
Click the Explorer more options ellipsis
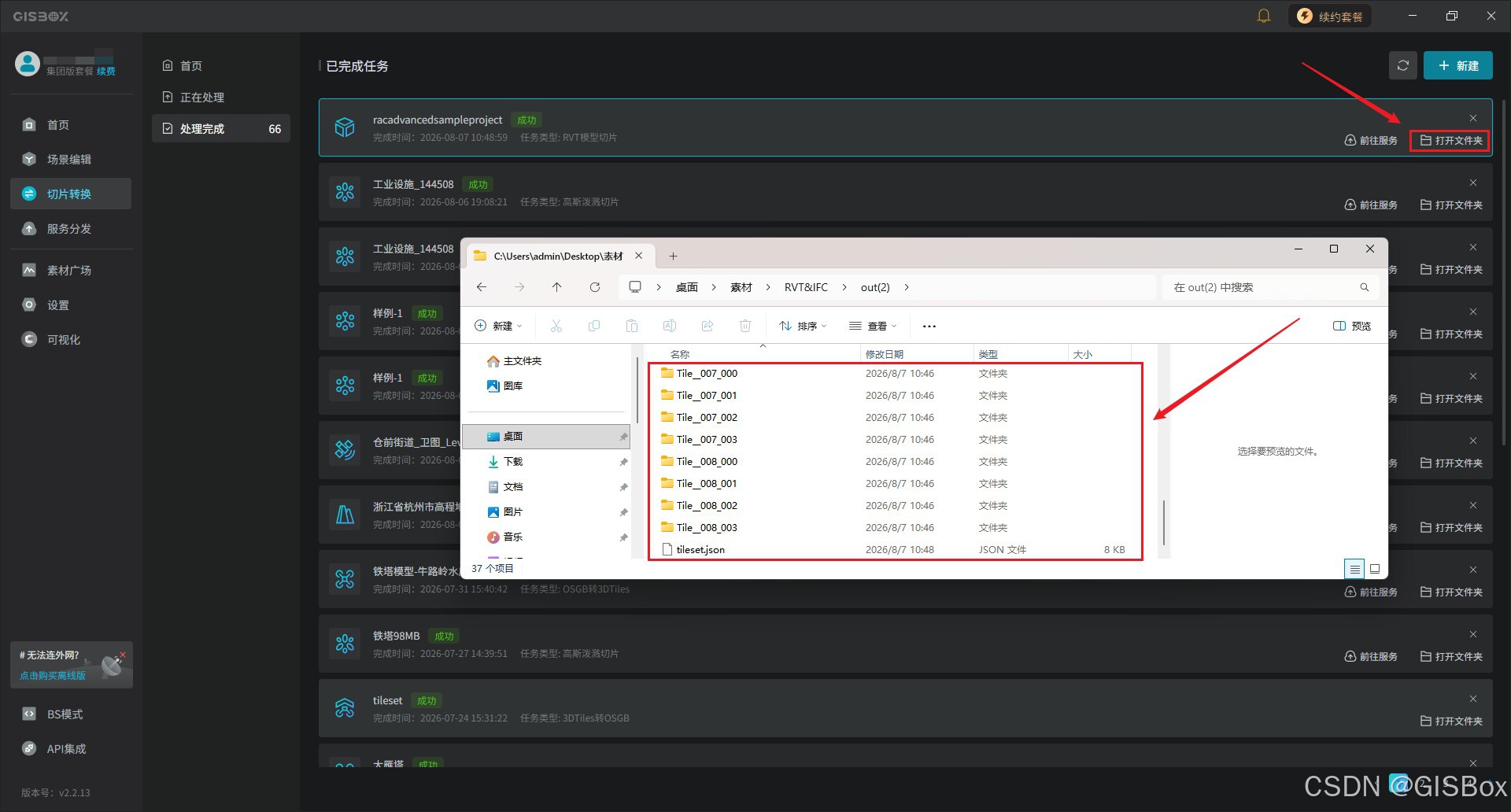[929, 326]
